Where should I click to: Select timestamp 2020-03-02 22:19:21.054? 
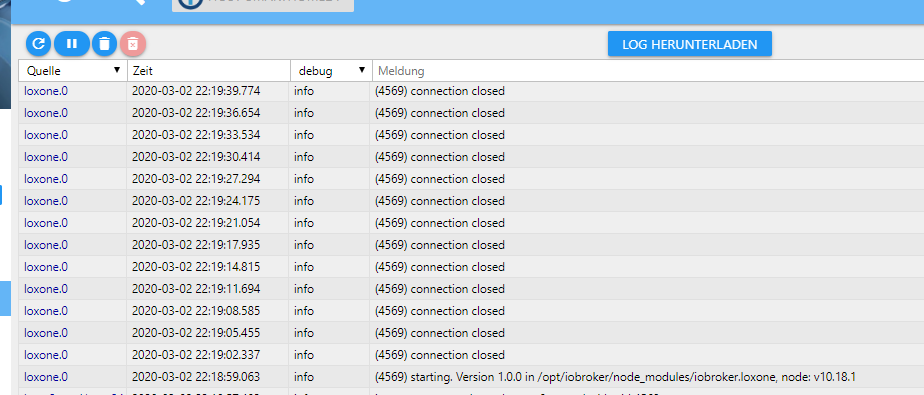196,223
